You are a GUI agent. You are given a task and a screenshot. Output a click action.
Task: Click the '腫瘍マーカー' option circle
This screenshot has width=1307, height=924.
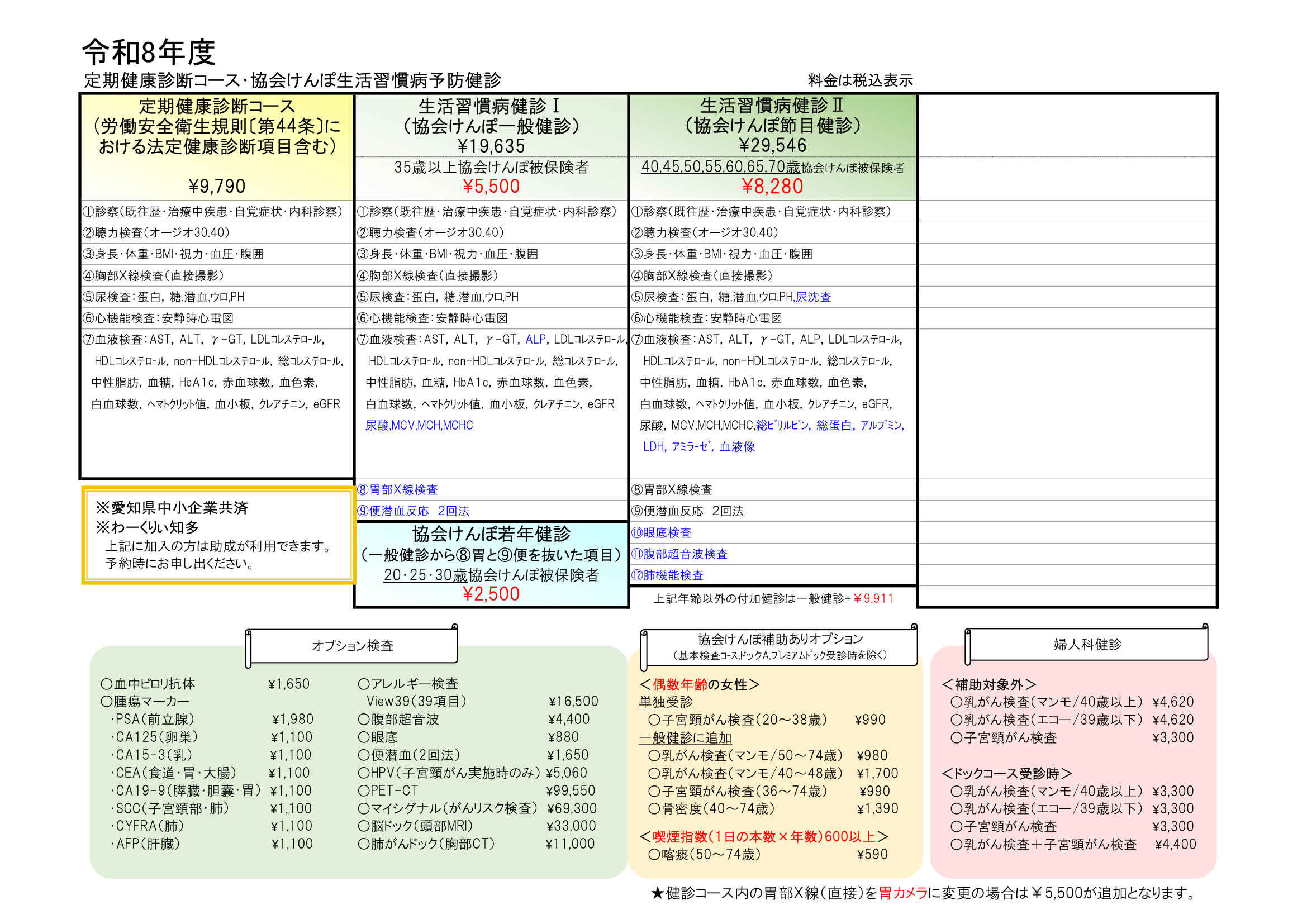[107, 702]
